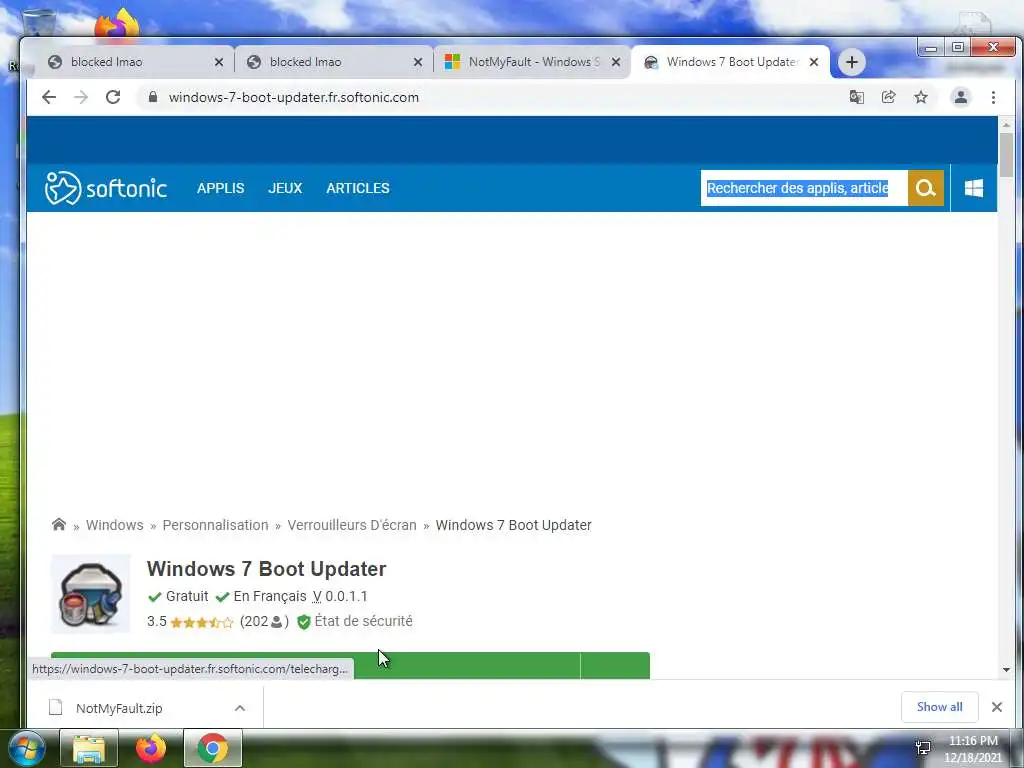Open the Windows Start menu
Viewport: 1024px width, 768px height.
27,748
